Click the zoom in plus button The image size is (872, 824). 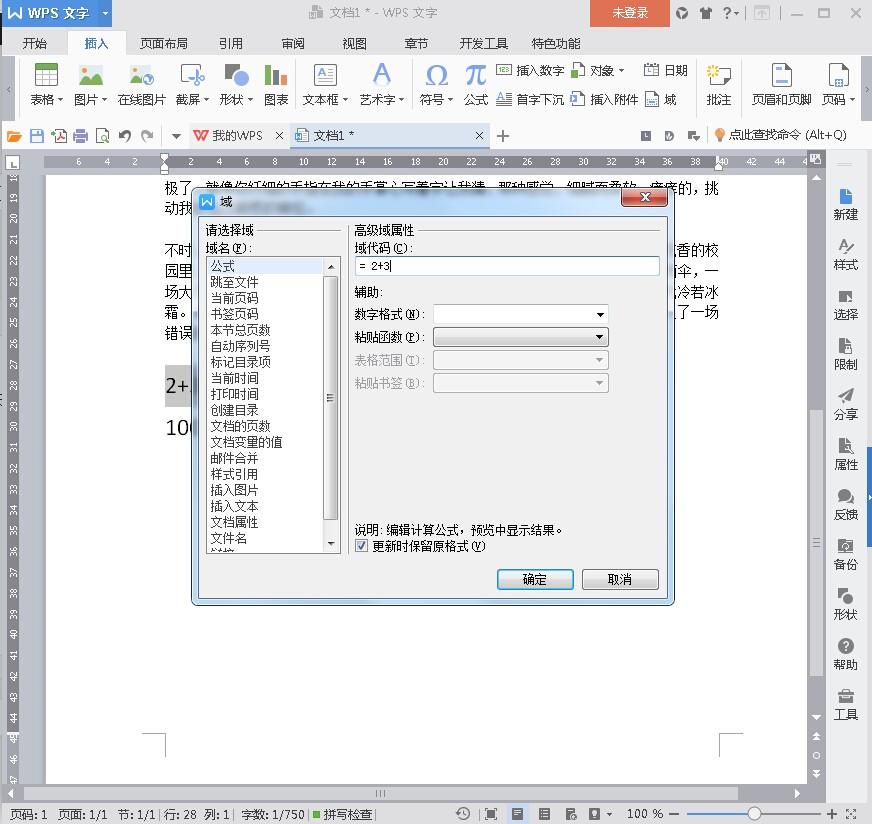pos(831,814)
